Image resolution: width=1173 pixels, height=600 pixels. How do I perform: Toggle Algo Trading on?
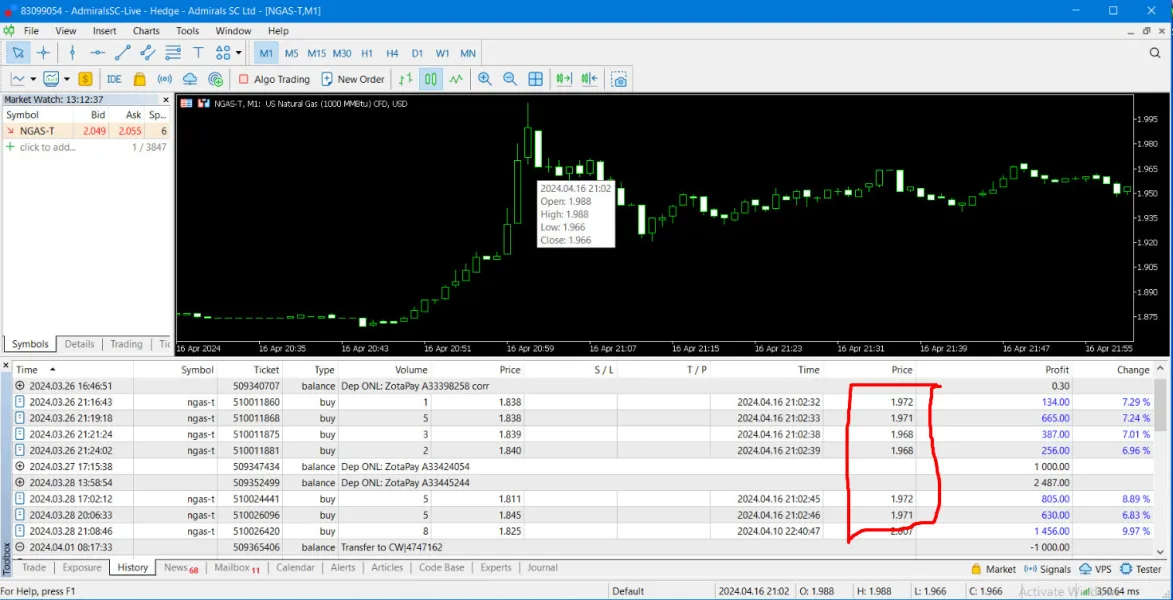274,79
